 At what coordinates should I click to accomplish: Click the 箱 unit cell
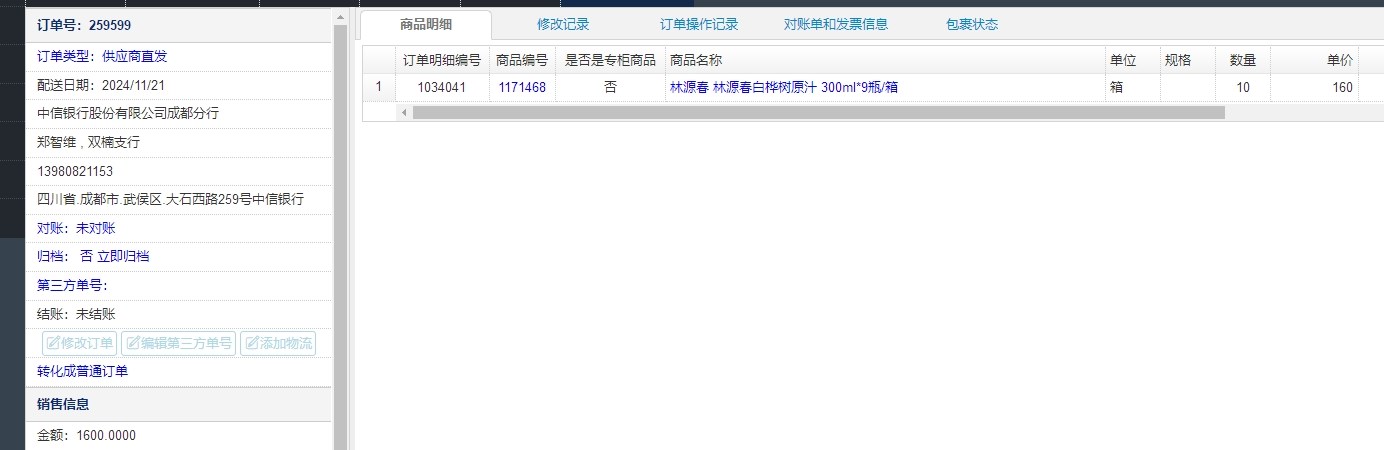[1132, 87]
